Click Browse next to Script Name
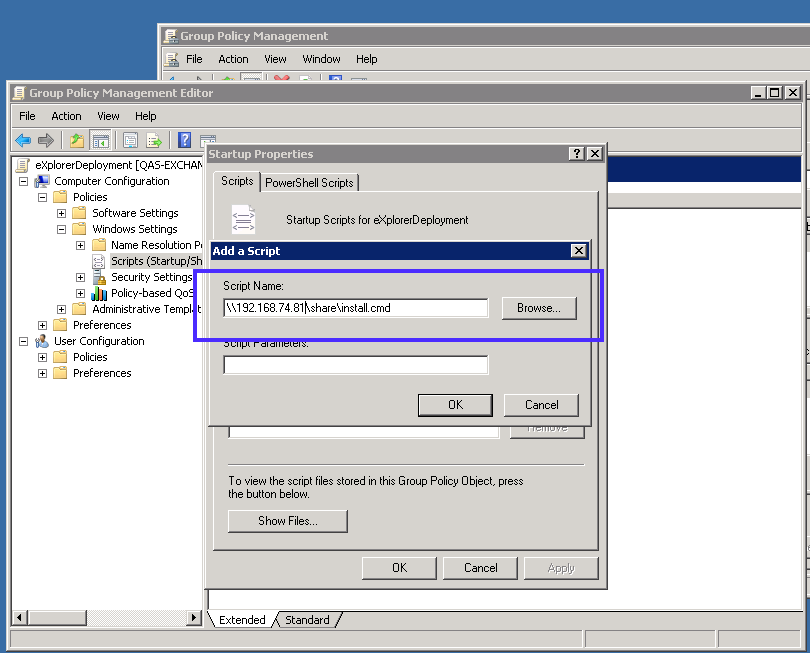 (x=539, y=308)
